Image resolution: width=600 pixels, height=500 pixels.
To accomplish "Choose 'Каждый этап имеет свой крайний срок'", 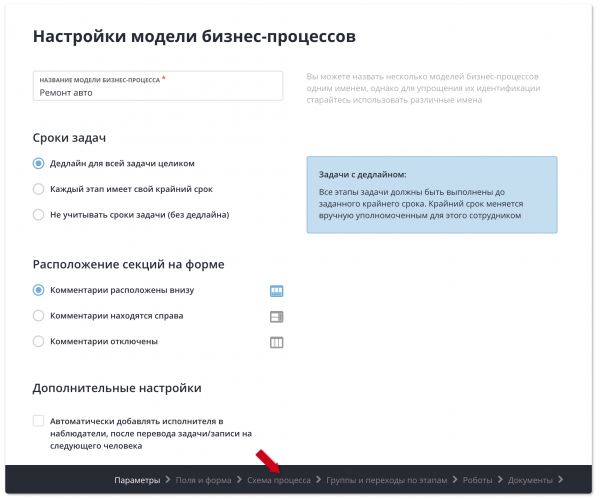I will [x=39, y=189].
